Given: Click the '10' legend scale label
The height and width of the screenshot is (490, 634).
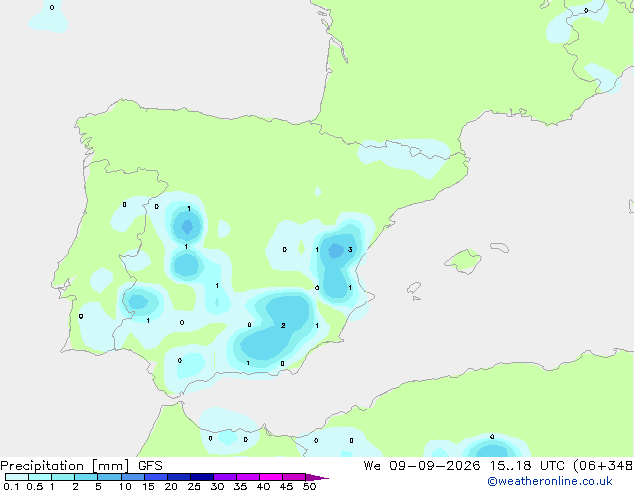Looking at the screenshot, I should pos(125,486).
